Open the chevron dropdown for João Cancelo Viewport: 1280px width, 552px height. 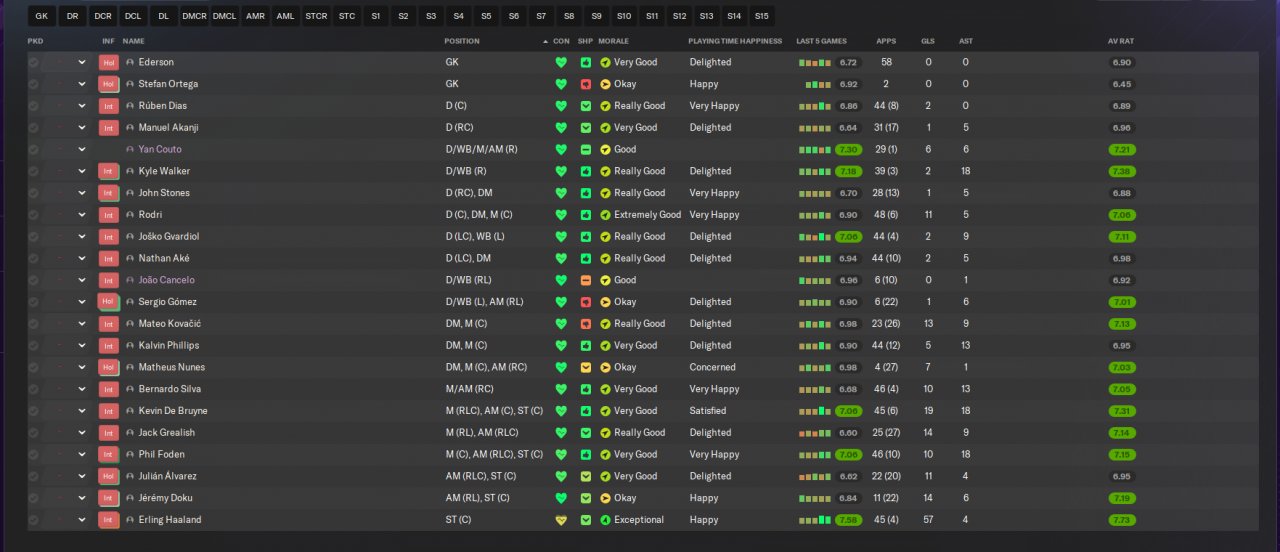pyautogui.click(x=82, y=280)
